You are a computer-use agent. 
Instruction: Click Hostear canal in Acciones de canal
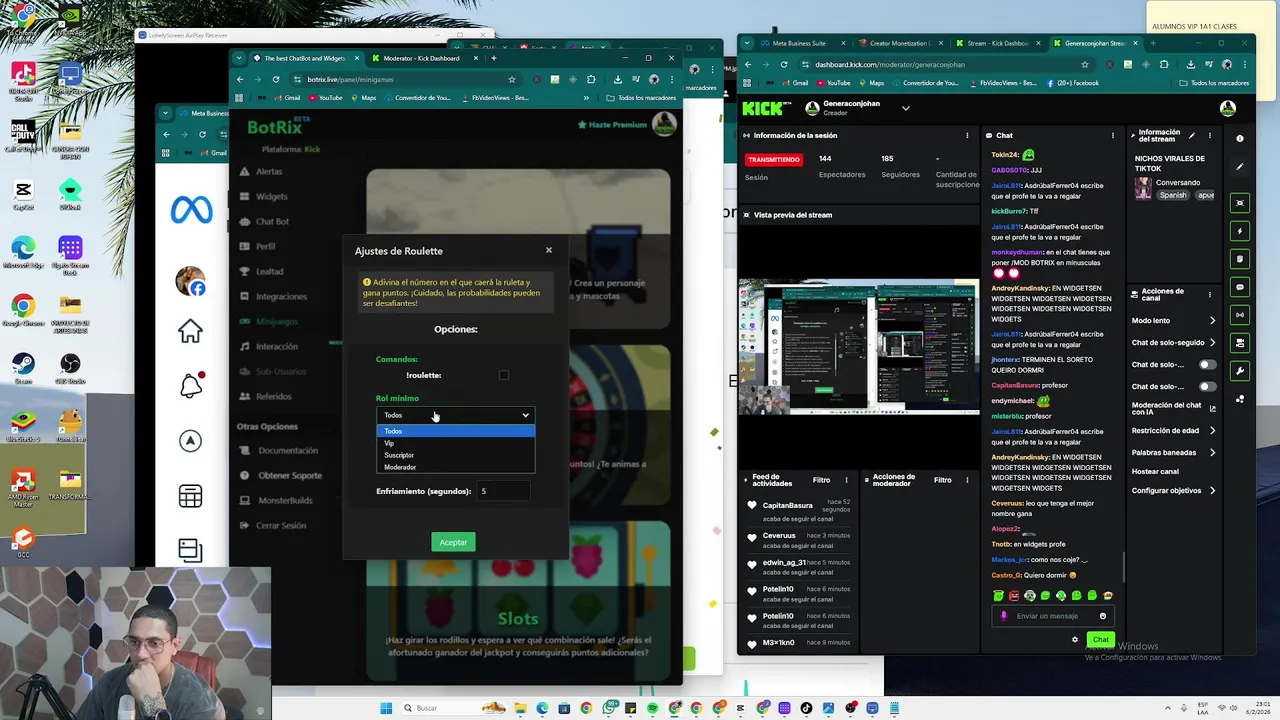[x=1155, y=471]
